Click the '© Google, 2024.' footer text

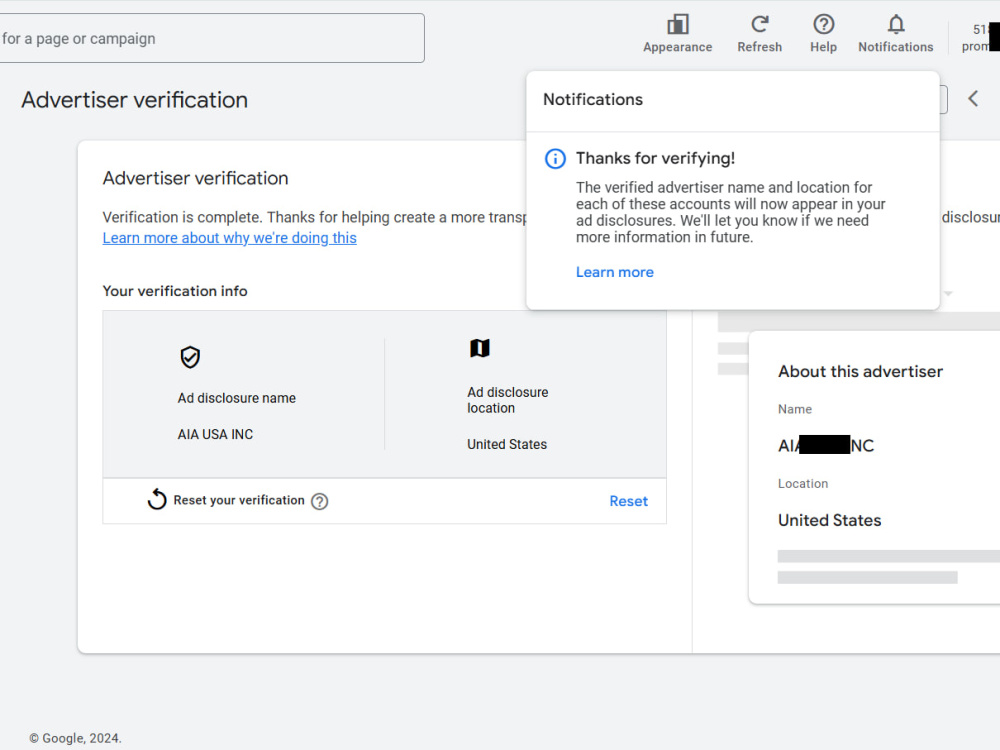click(x=75, y=738)
